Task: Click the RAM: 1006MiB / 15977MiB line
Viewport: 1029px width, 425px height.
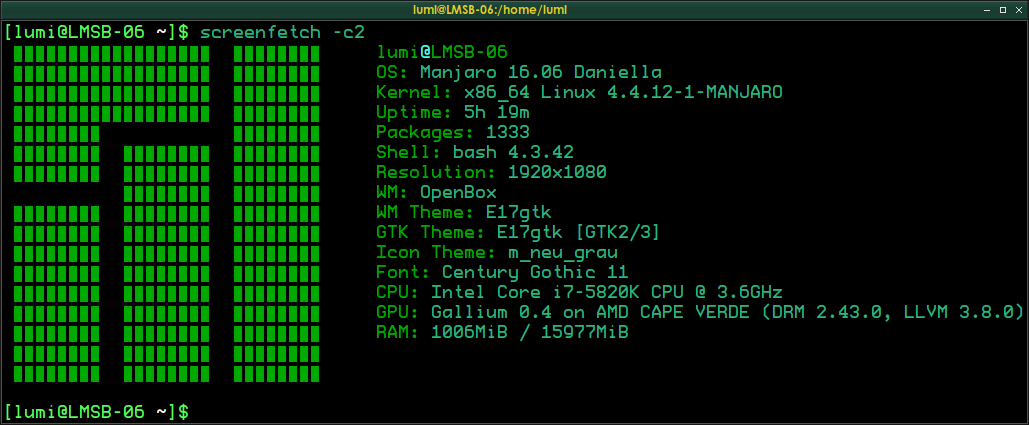Action: tap(502, 332)
